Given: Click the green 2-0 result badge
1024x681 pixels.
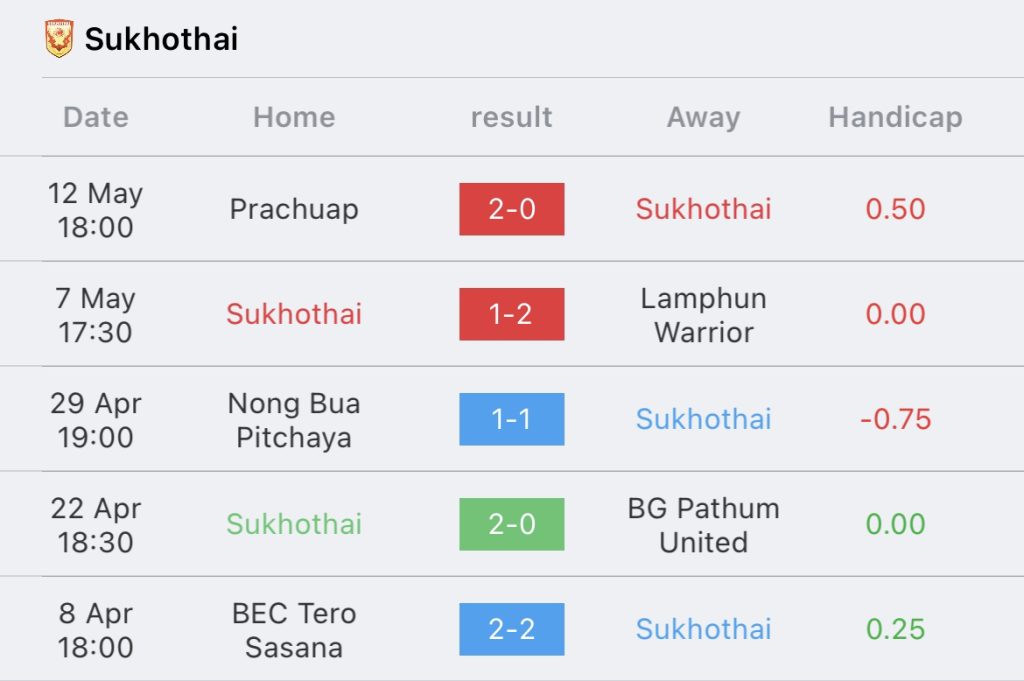Looking at the screenshot, I should [x=511, y=524].
